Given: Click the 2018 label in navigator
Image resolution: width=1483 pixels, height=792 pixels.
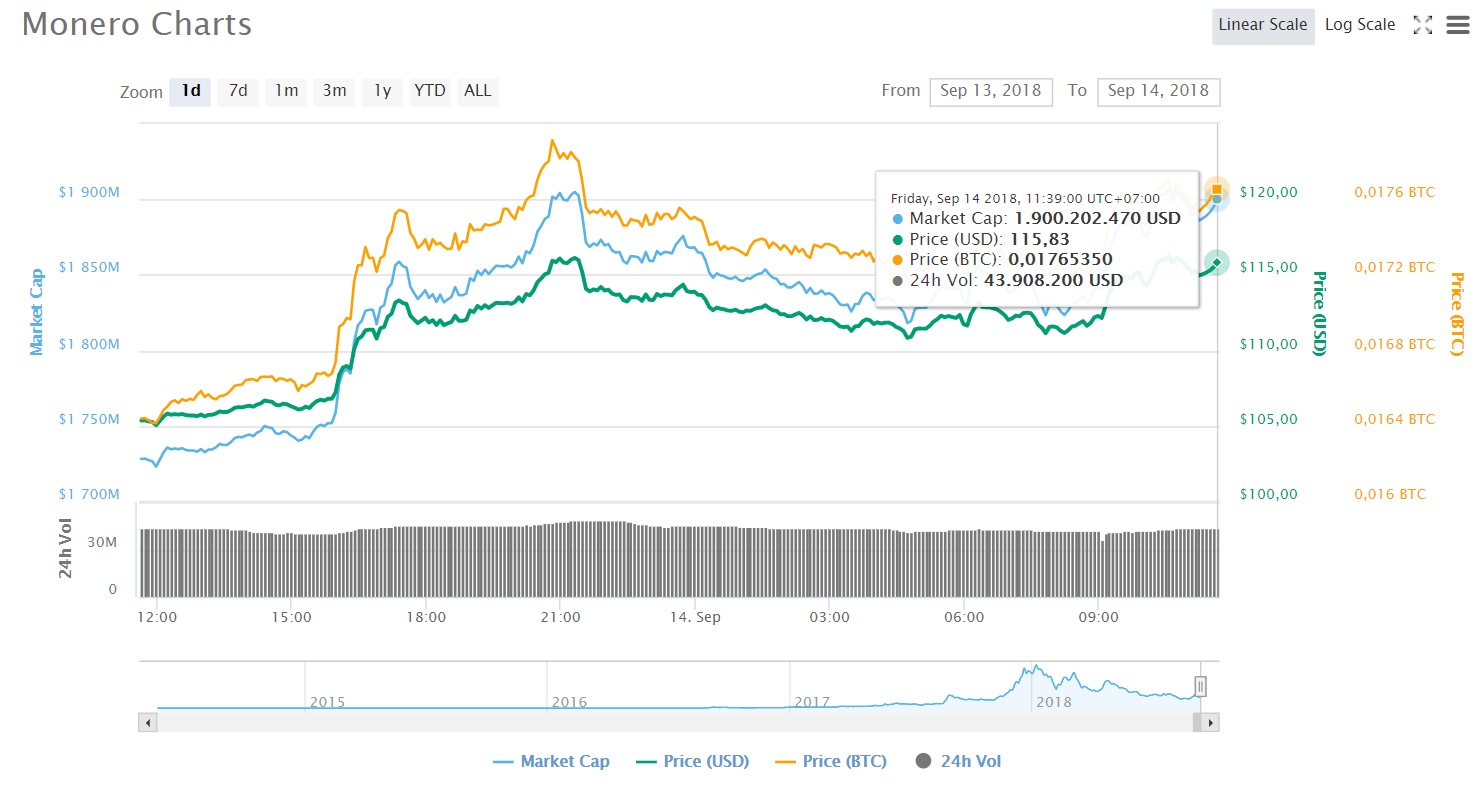Looking at the screenshot, I should (x=1054, y=702).
